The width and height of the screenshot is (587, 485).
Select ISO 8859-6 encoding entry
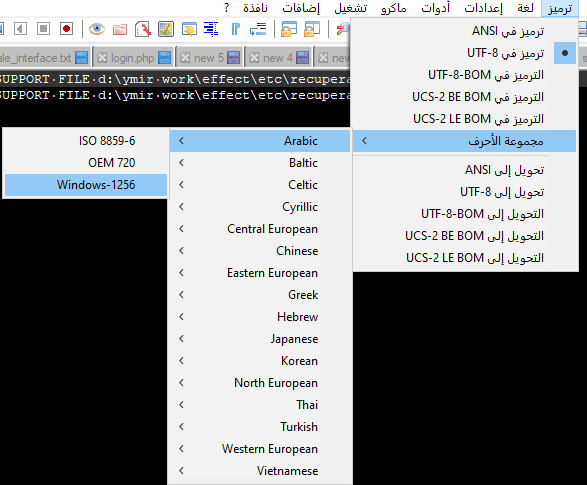86,141
